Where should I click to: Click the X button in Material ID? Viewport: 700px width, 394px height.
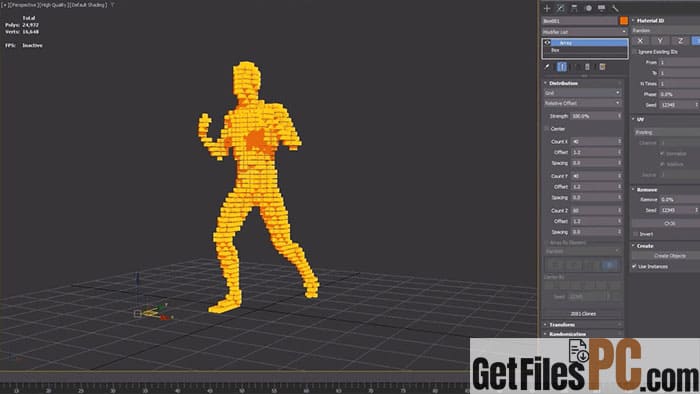click(x=640, y=41)
